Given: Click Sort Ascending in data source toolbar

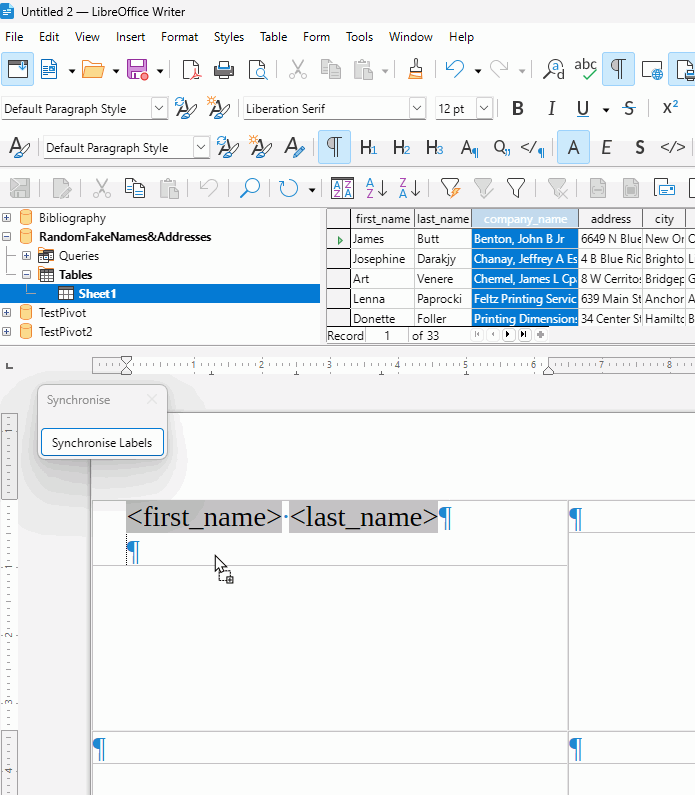Looking at the screenshot, I should click(376, 188).
